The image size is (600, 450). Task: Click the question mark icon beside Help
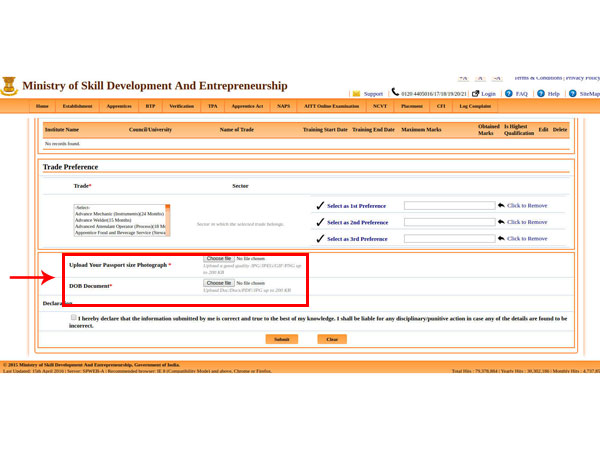coord(541,93)
